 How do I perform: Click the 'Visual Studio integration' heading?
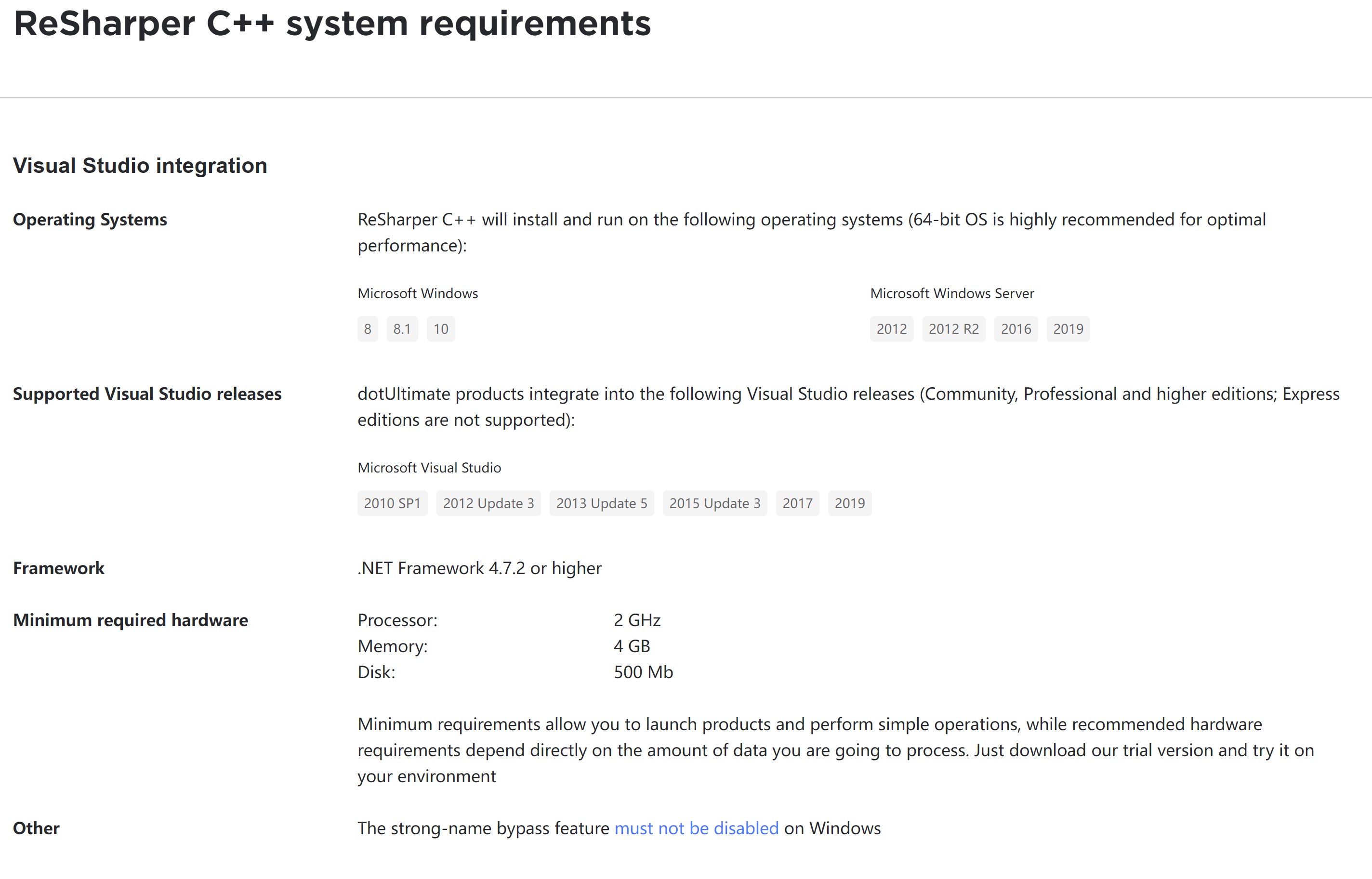[x=140, y=166]
